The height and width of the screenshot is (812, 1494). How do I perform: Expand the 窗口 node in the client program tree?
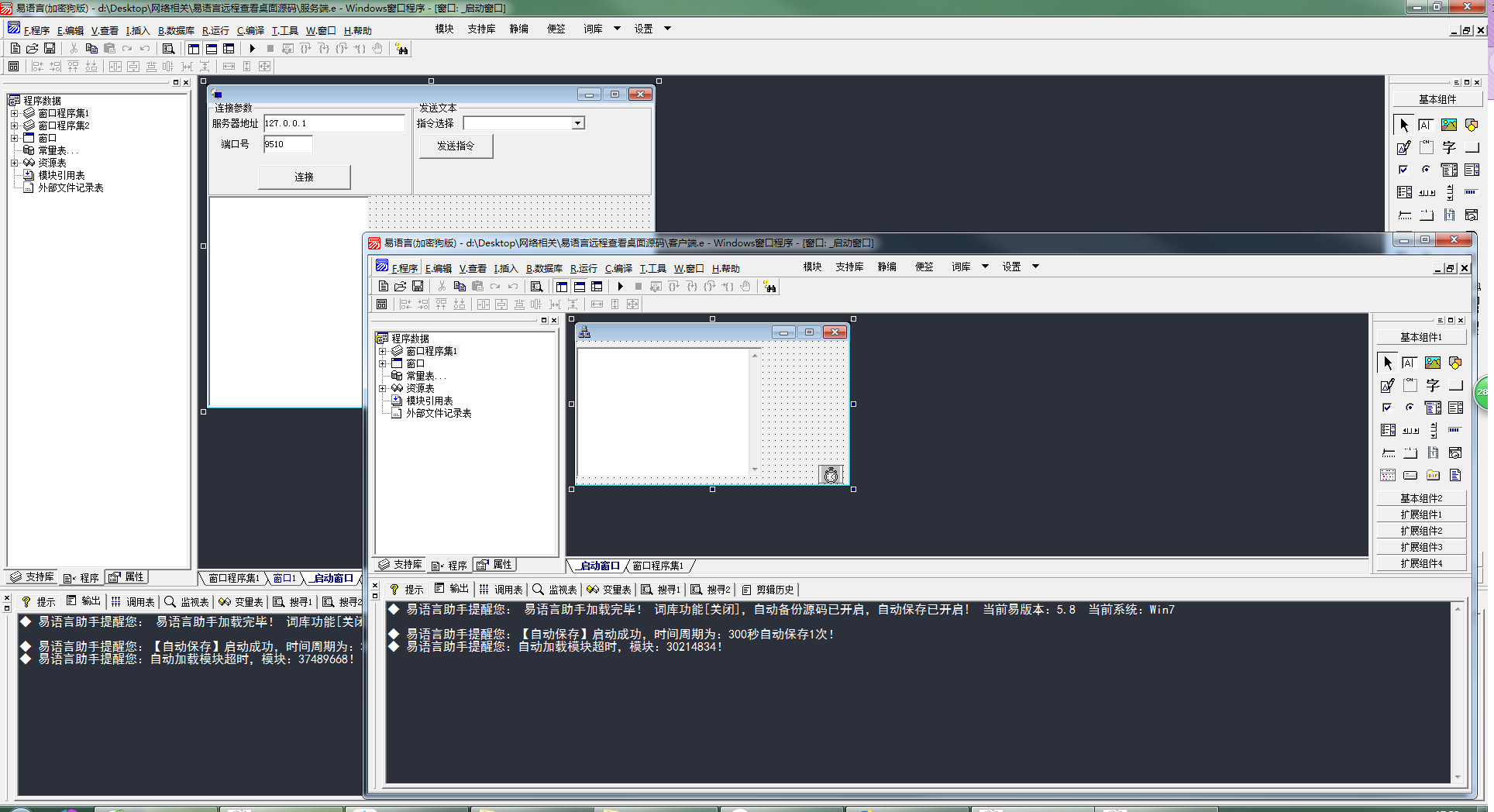pos(382,363)
